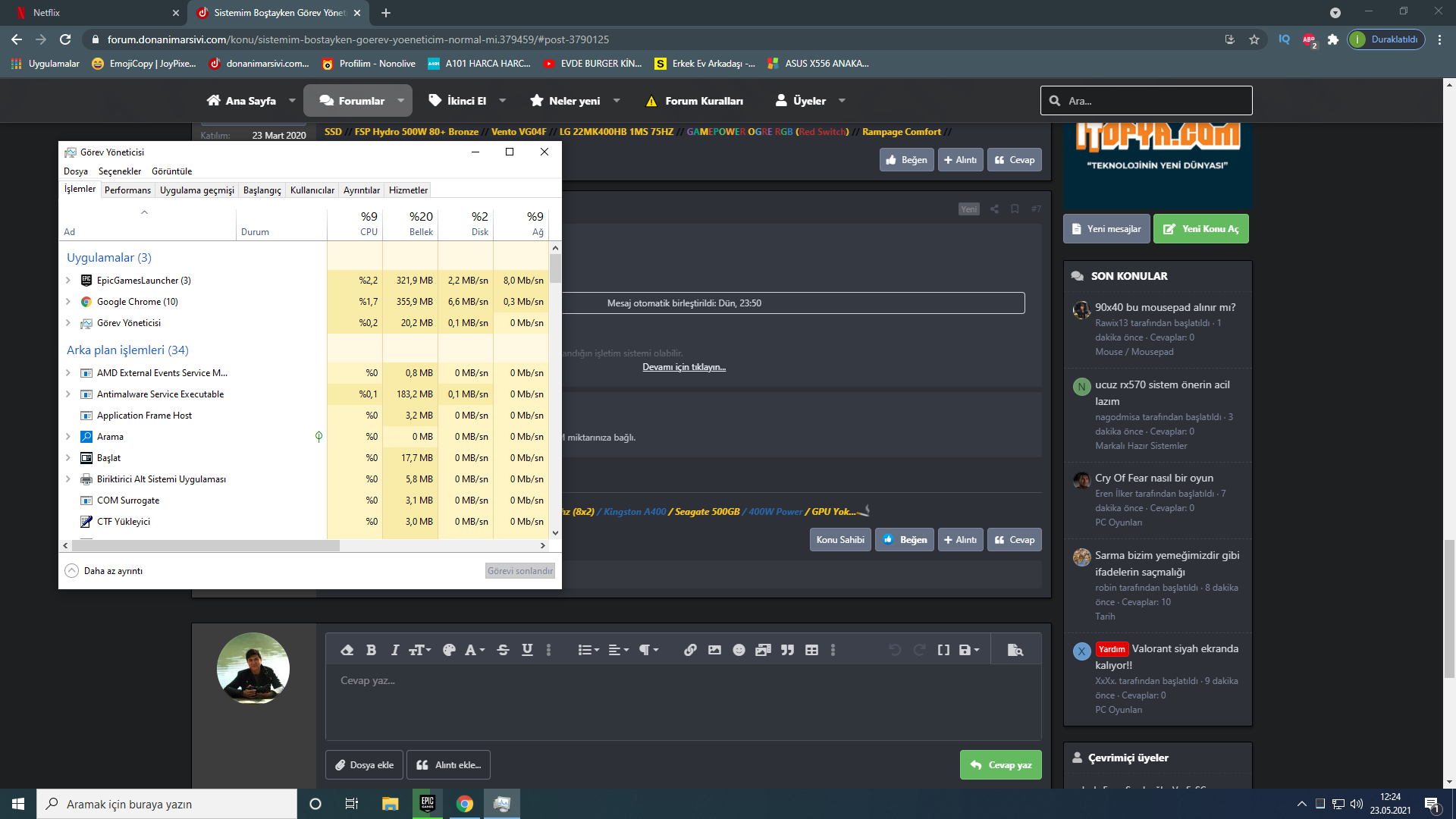The image size is (1456, 819).
Task: Click the forum Ara search field
Action: click(x=1153, y=101)
